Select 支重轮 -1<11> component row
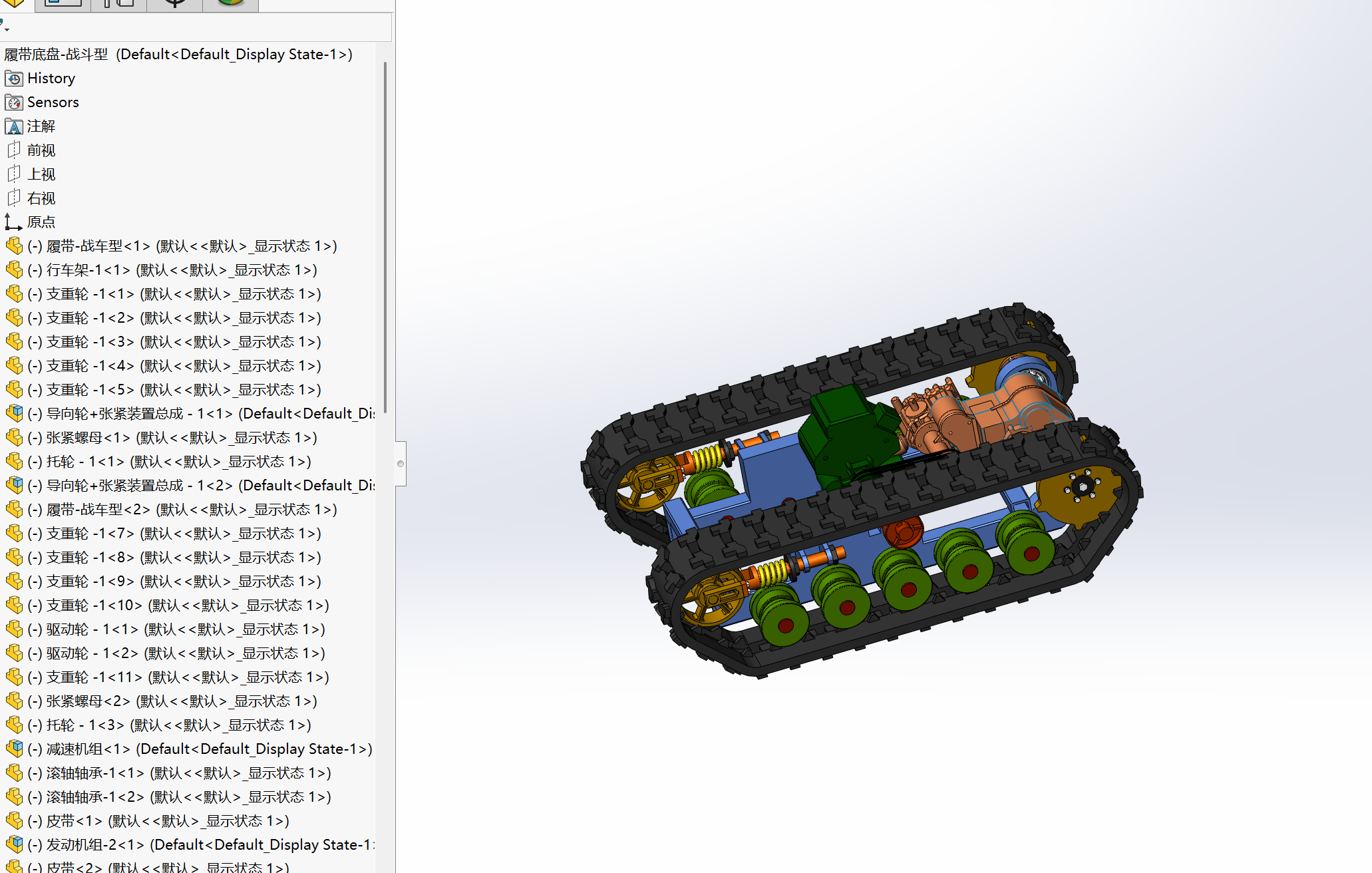Screen dimensions: 1372x873 tap(178, 677)
